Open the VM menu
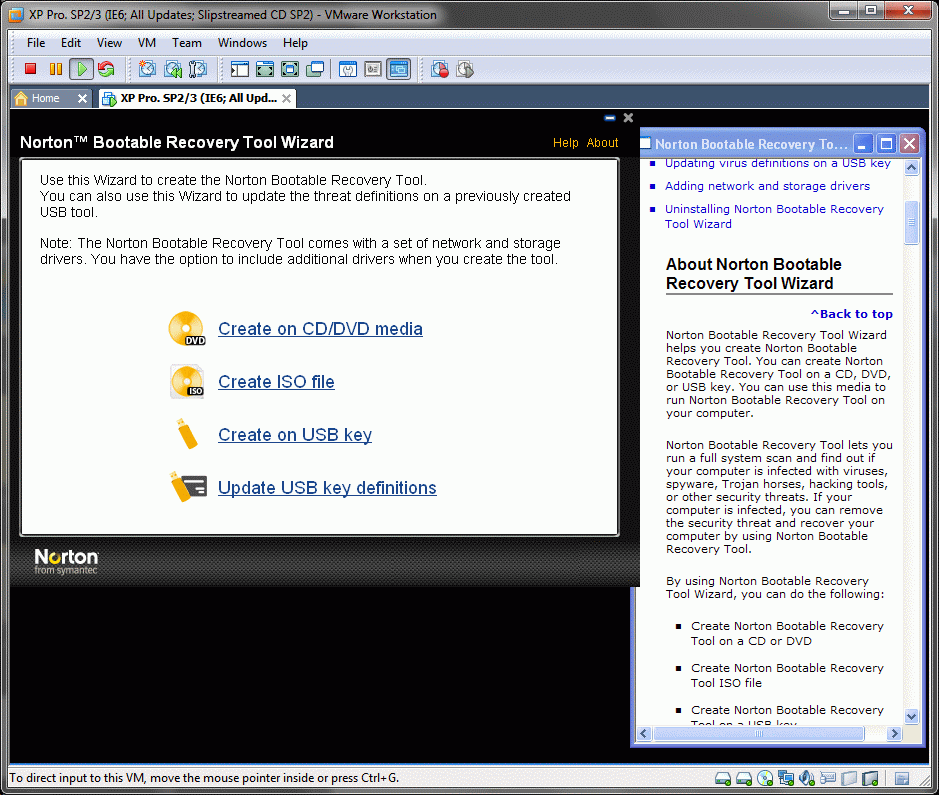This screenshot has height=795, width=939. (147, 43)
